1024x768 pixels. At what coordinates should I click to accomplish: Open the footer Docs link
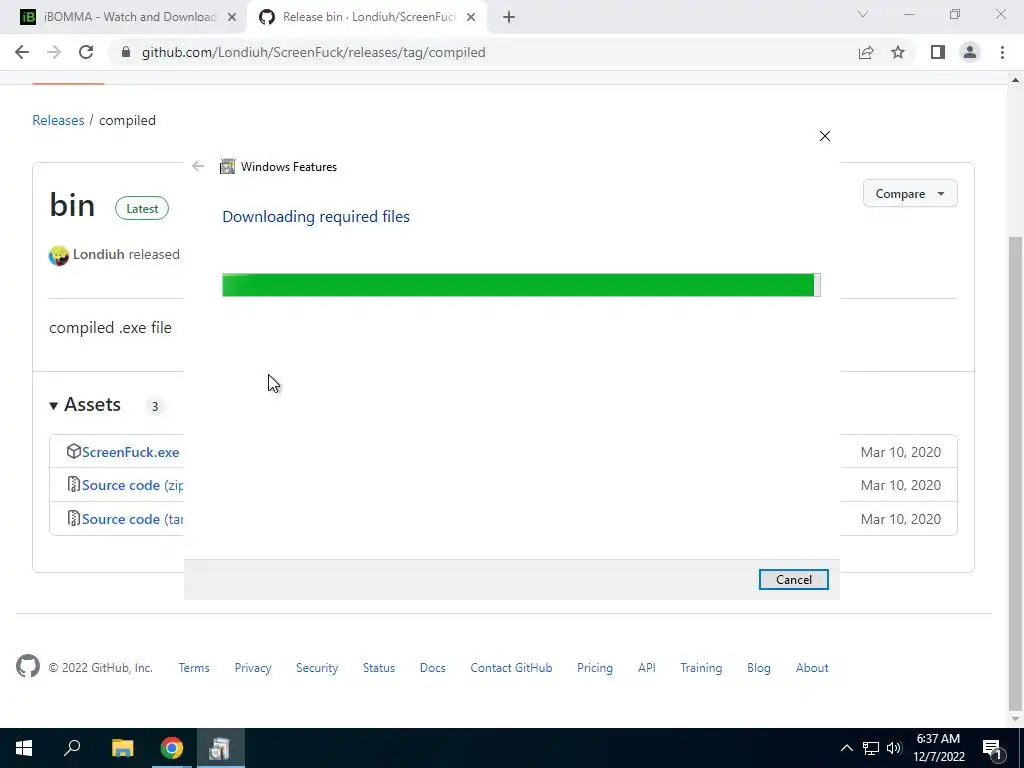click(432, 667)
